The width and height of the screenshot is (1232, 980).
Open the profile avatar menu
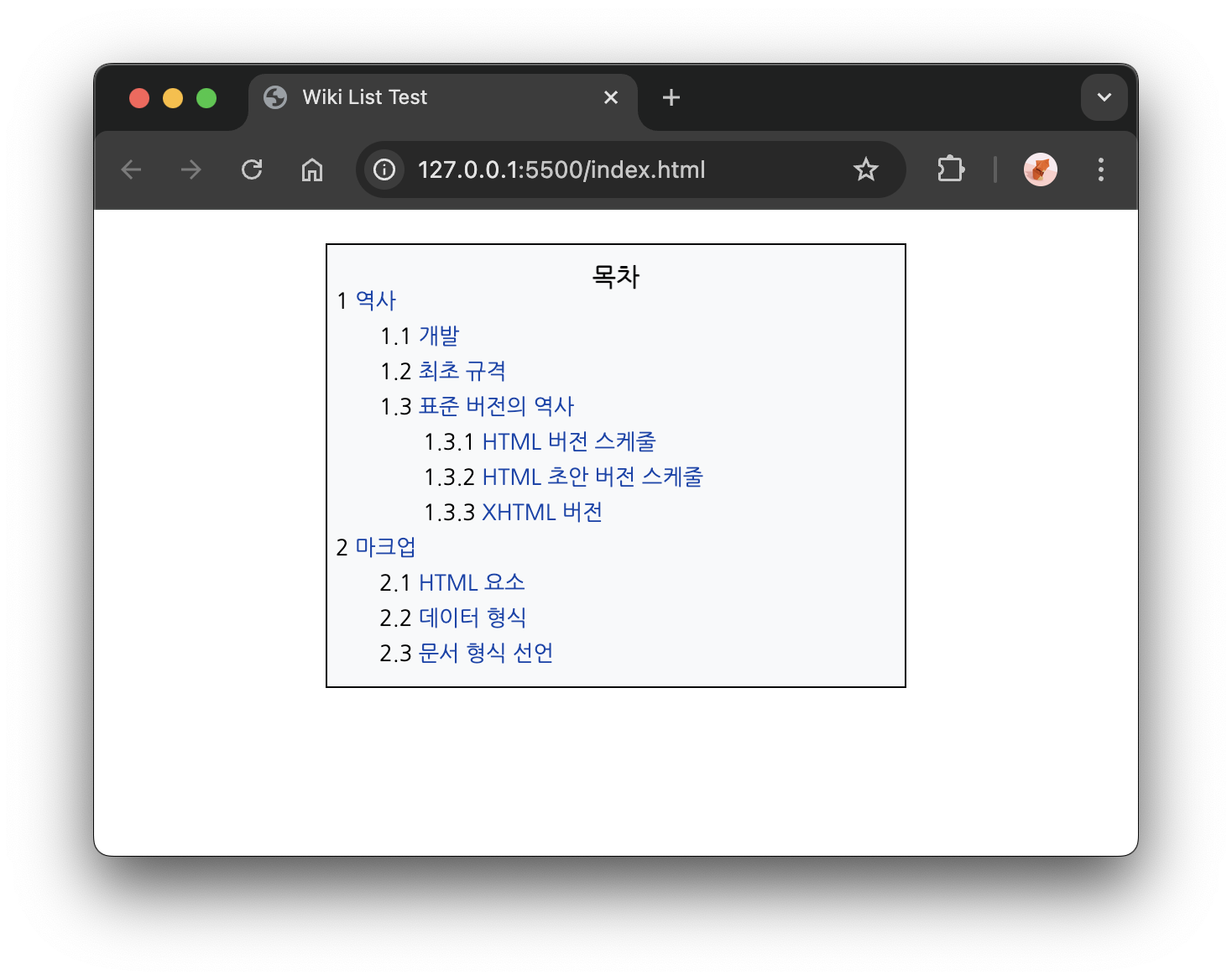[x=1041, y=169]
